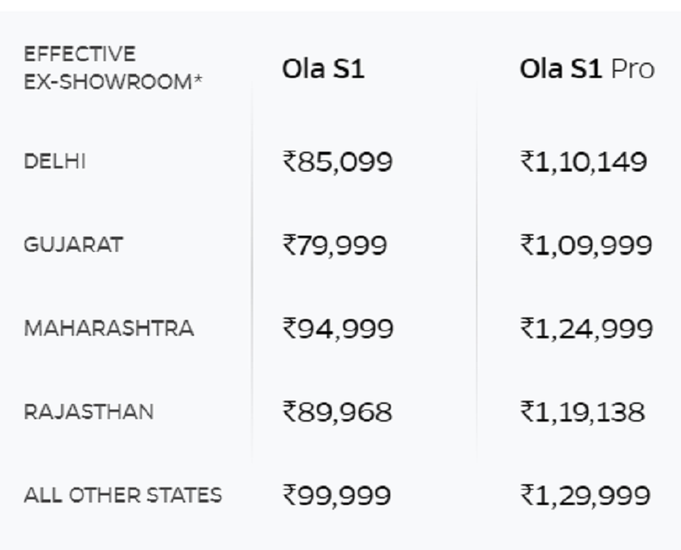
Task: Click Ola S1 Pro Rajasthan price ₹1,19,138
Action: pyautogui.click(x=582, y=411)
